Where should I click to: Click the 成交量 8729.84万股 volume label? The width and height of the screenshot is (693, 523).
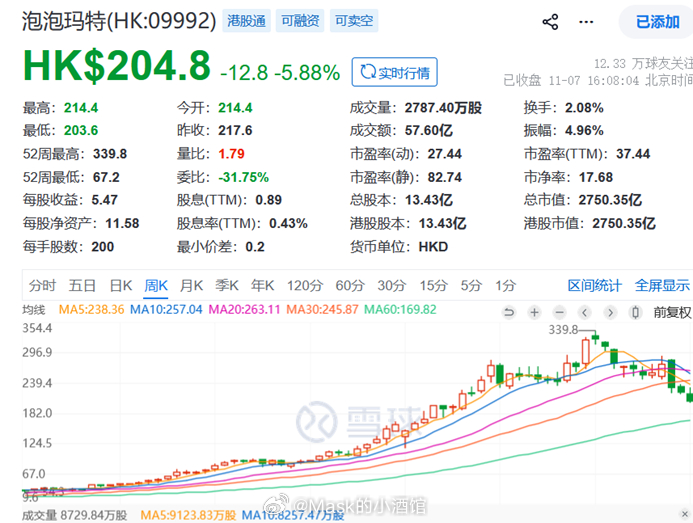point(74,515)
